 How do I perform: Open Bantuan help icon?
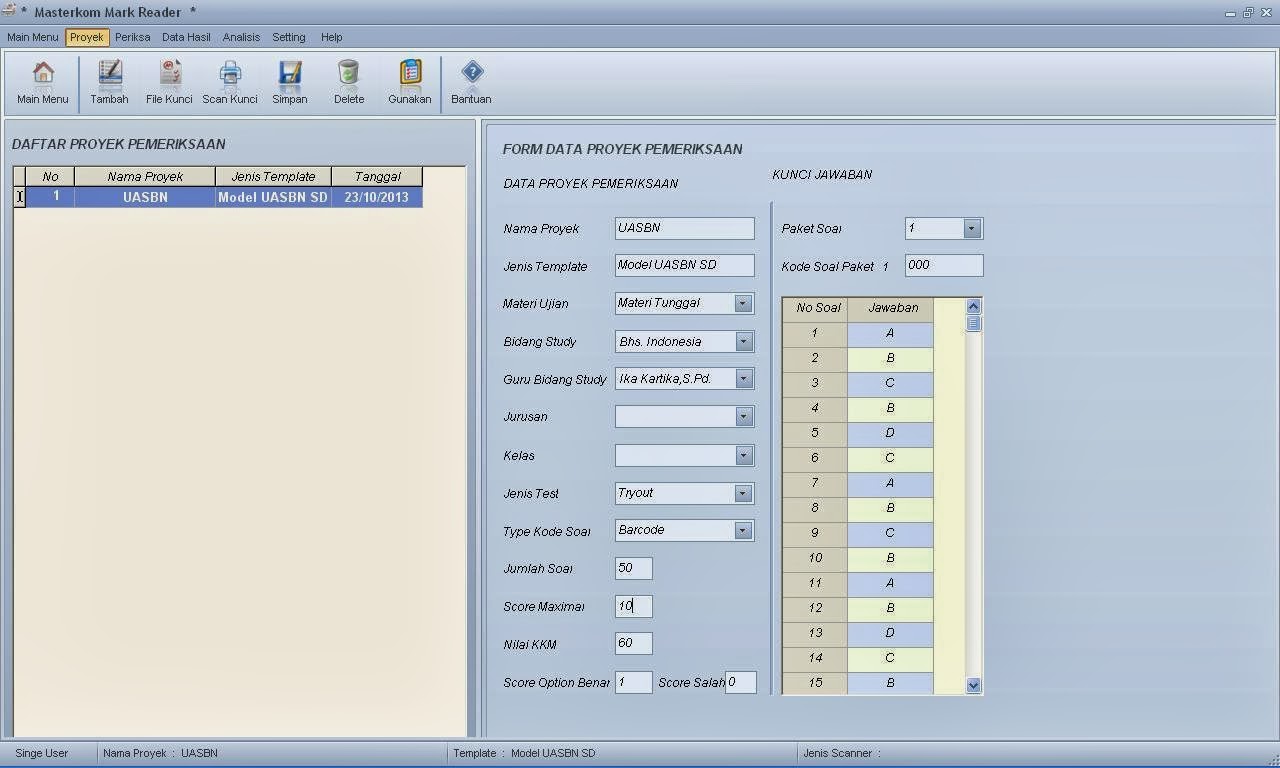pyautogui.click(x=472, y=73)
